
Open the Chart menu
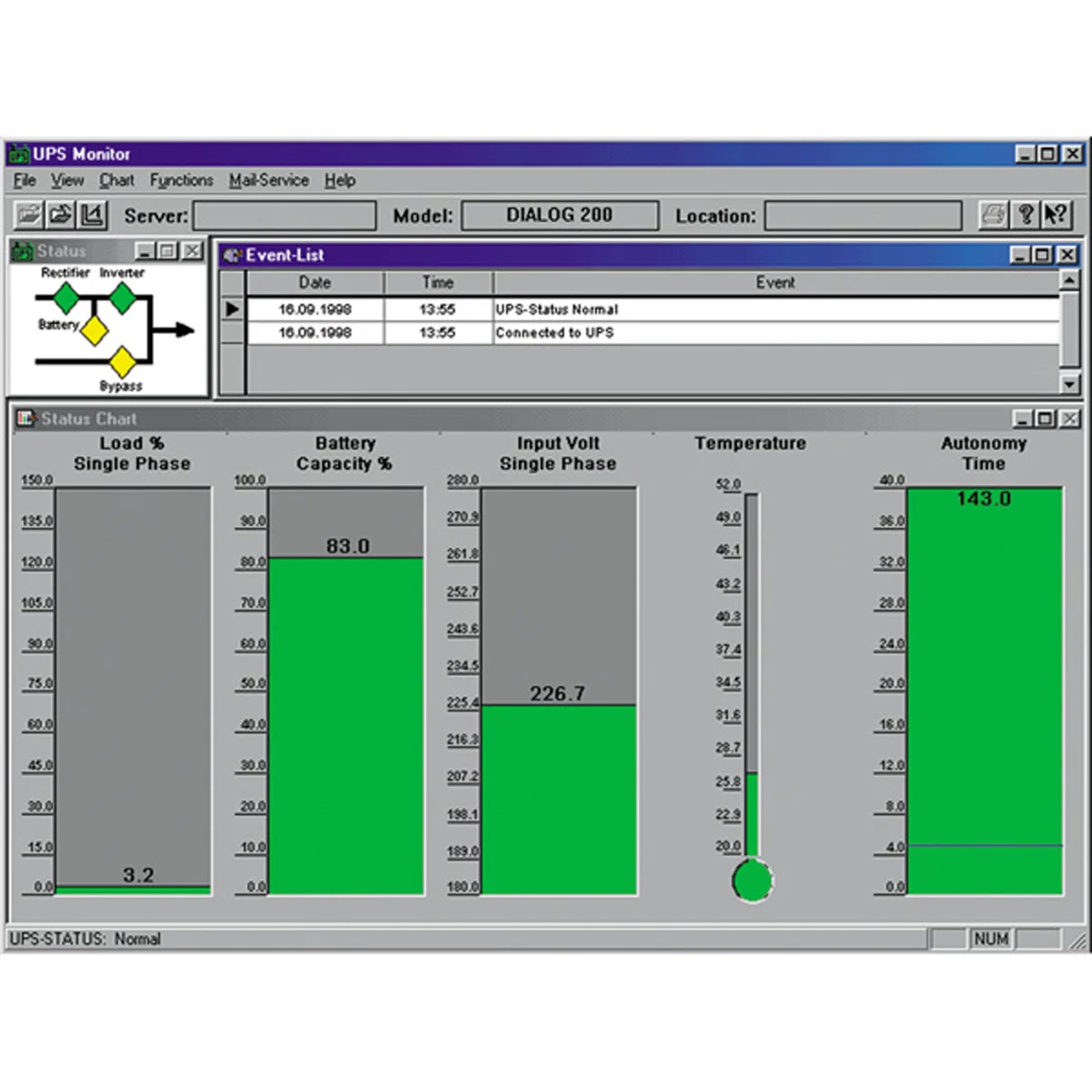116,180
